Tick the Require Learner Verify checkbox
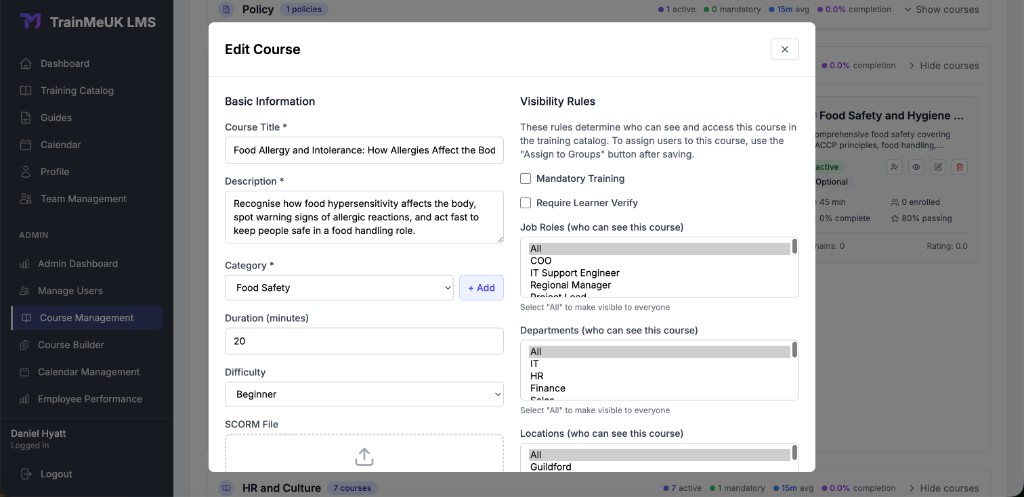This screenshot has width=1024, height=497. (526, 202)
